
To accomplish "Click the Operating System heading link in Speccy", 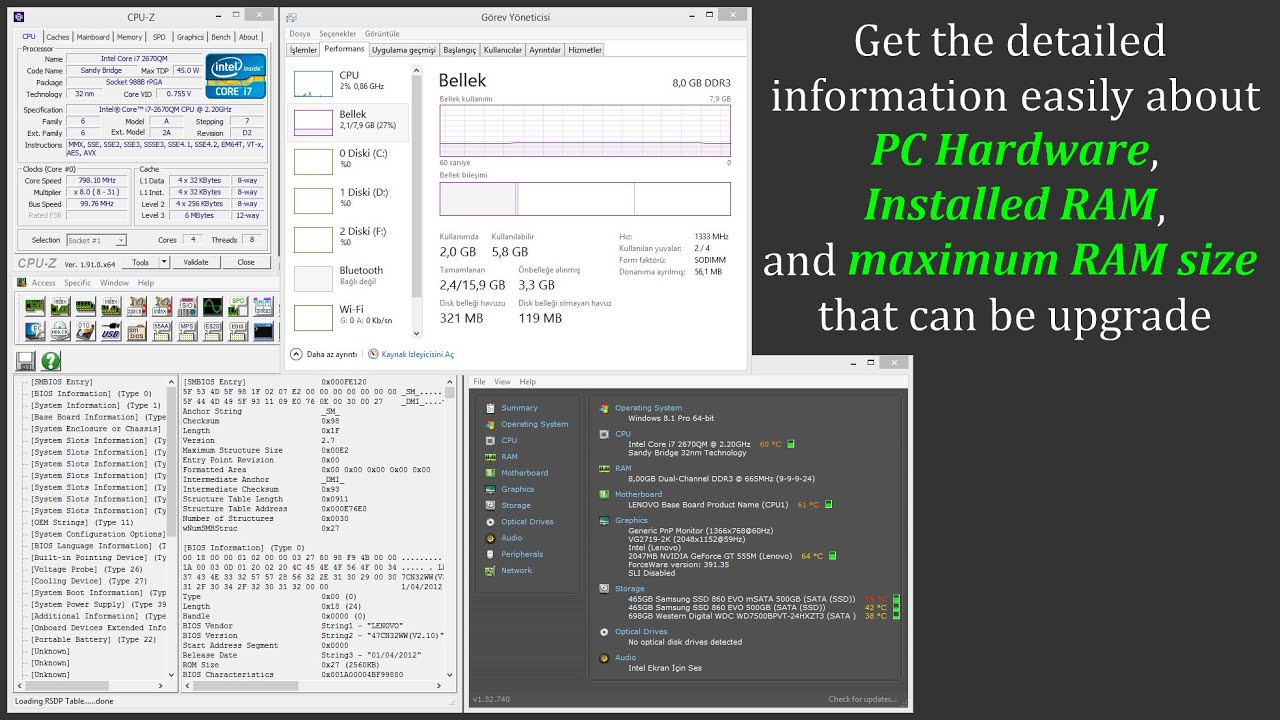I will pyautogui.click(x=648, y=408).
